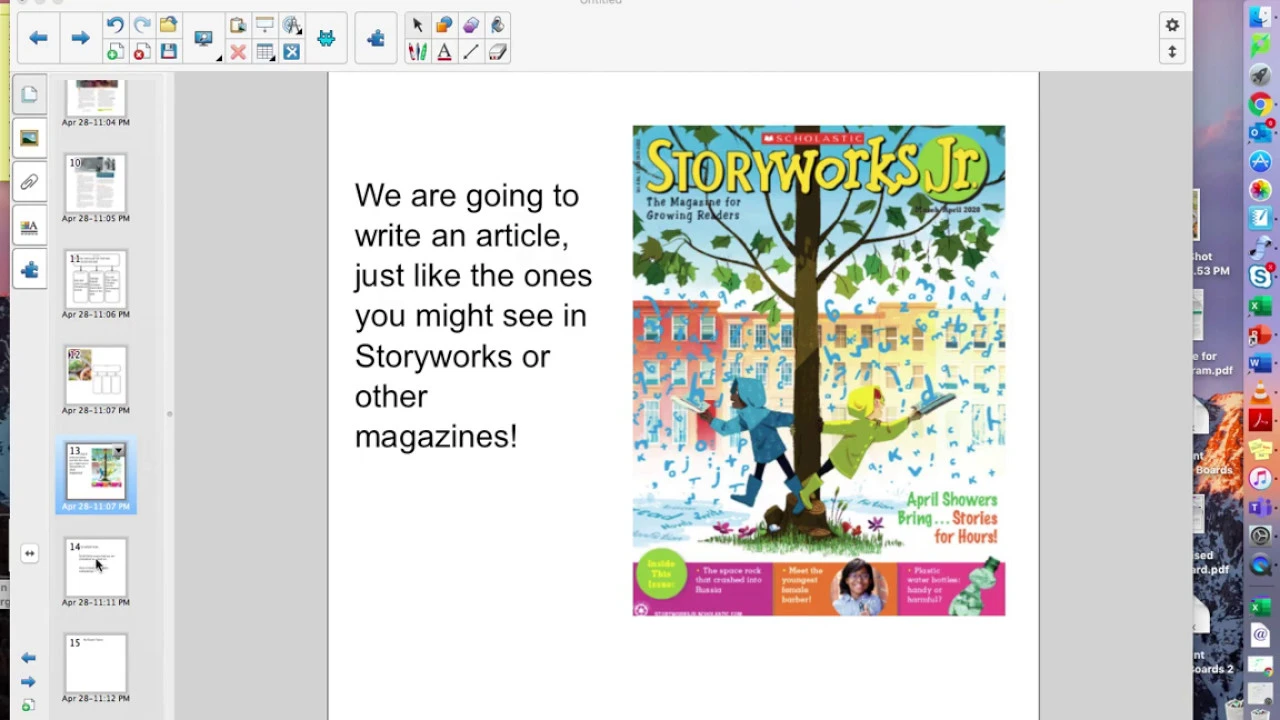
Task: Select page 11 thumbnail
Action: (96, 278)
